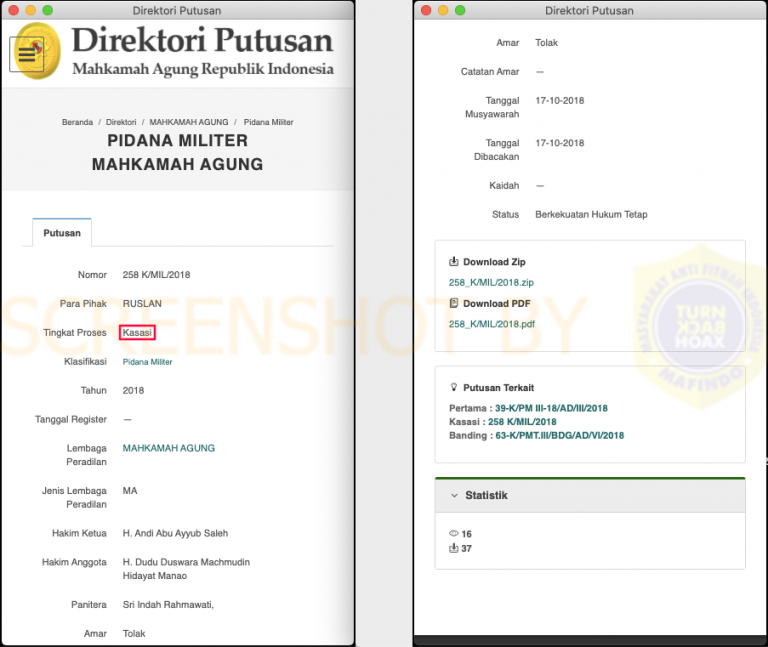Click Status value Berkekuatan Hukum Tetap
The height and width of the screenshot is (647, 768).
point(591,215)
